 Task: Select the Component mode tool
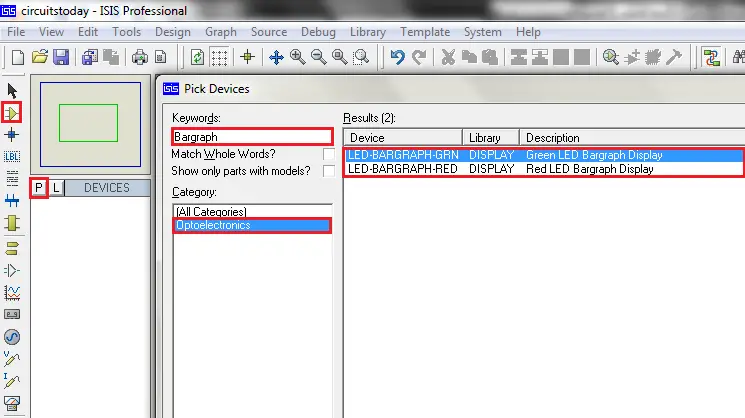(12, 113)
